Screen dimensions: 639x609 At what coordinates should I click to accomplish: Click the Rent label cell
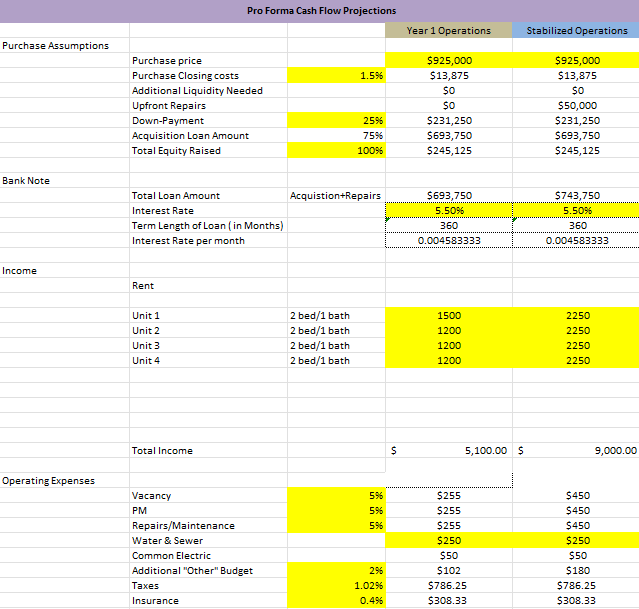click(x=208, y=286)
